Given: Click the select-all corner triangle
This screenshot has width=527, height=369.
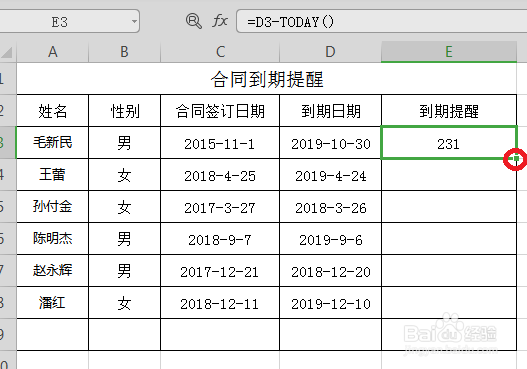Looking at the screenshot, I should coord(7,52).
